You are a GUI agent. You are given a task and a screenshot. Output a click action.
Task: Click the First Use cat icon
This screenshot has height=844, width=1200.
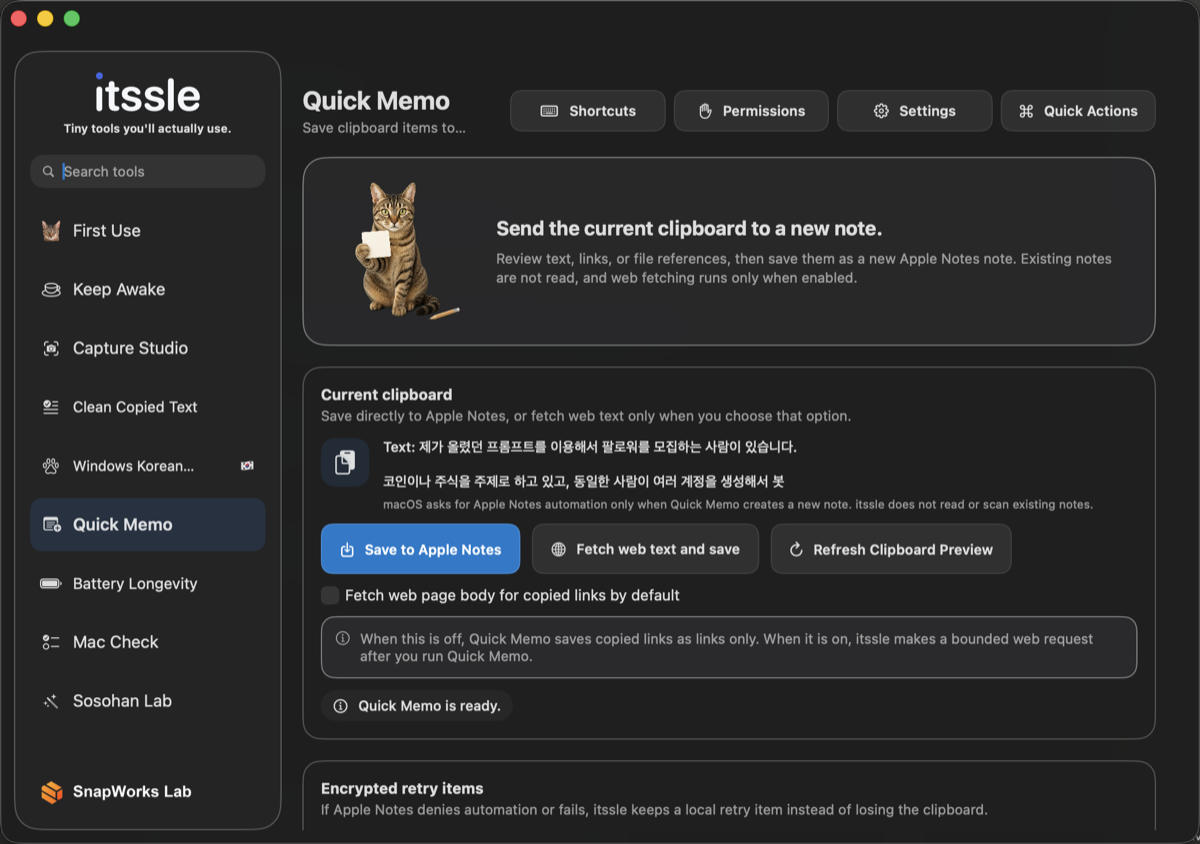tap(51, 231)
